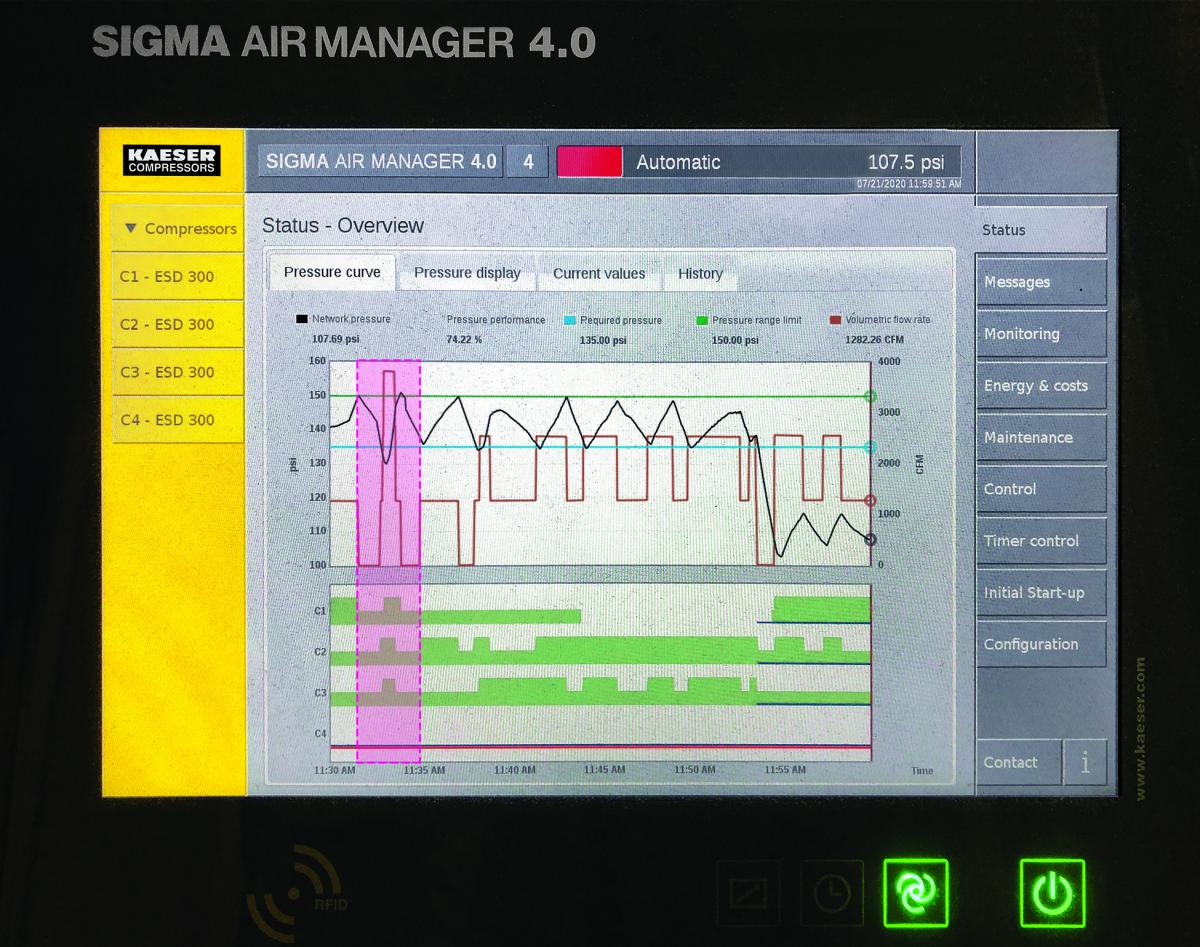
Task: Click the SIGMA AIR MANAGER 4.0 header button
Action: pos(380,162)
